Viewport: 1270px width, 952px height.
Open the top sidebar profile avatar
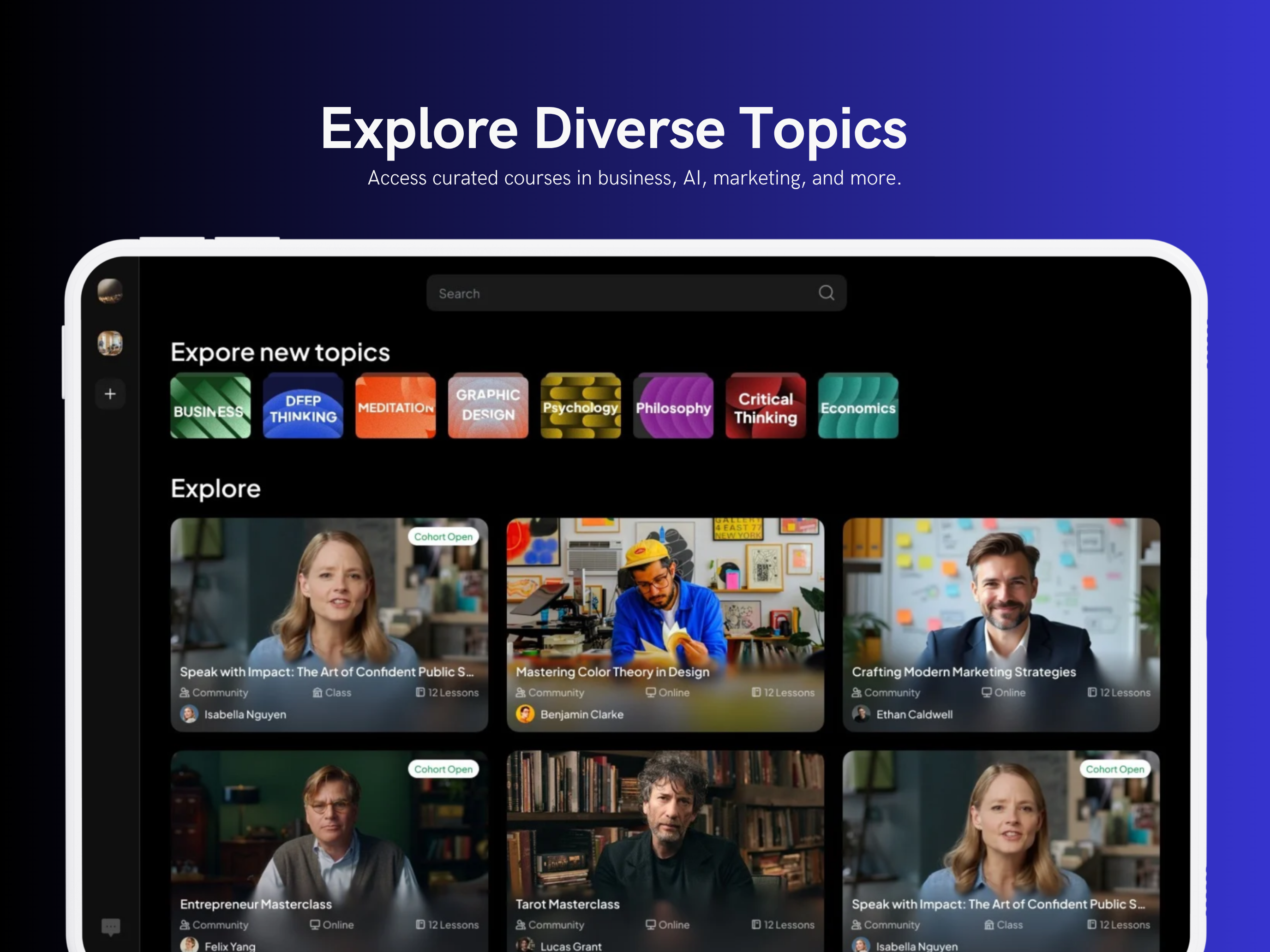point(110,291)
